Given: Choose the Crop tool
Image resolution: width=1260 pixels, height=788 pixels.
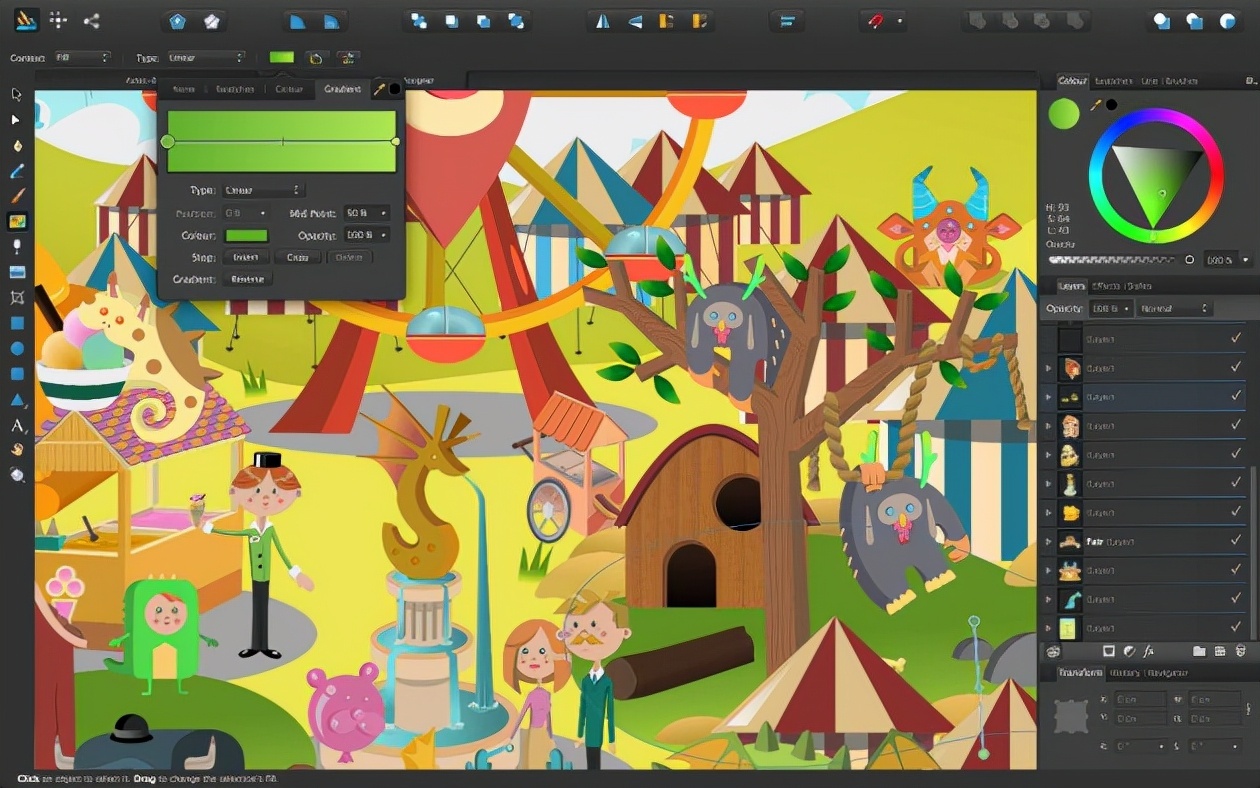Looking at the screenshot, I should tap(17, 298).
